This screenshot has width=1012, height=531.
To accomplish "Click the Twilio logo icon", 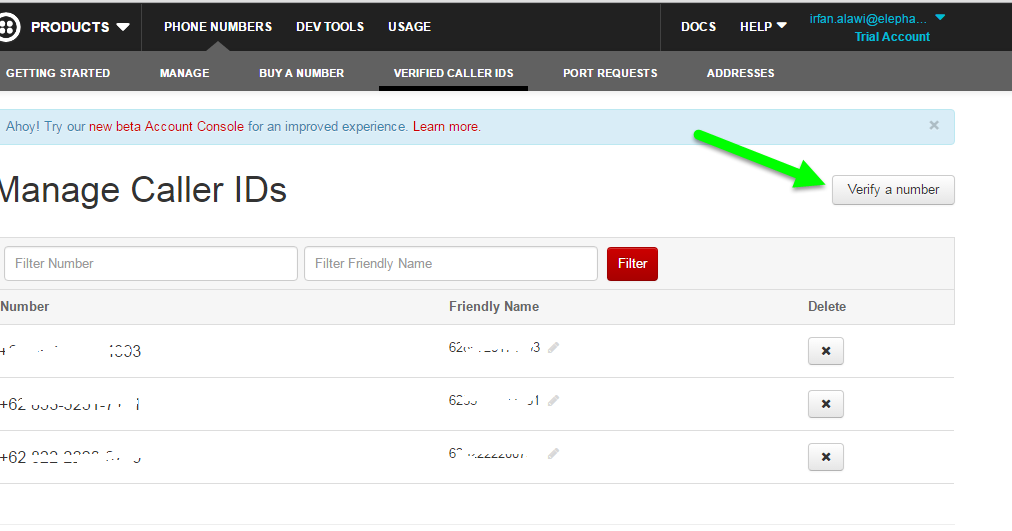I will (9, 27).
